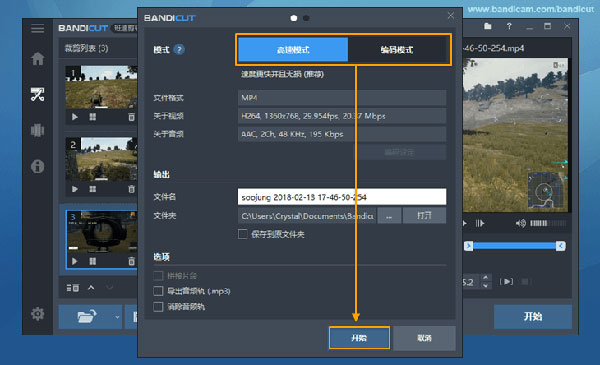The height and width of the screenshot is (365, 600).
Task: Click the dialog 开始 start button
Action: [359, 338]
